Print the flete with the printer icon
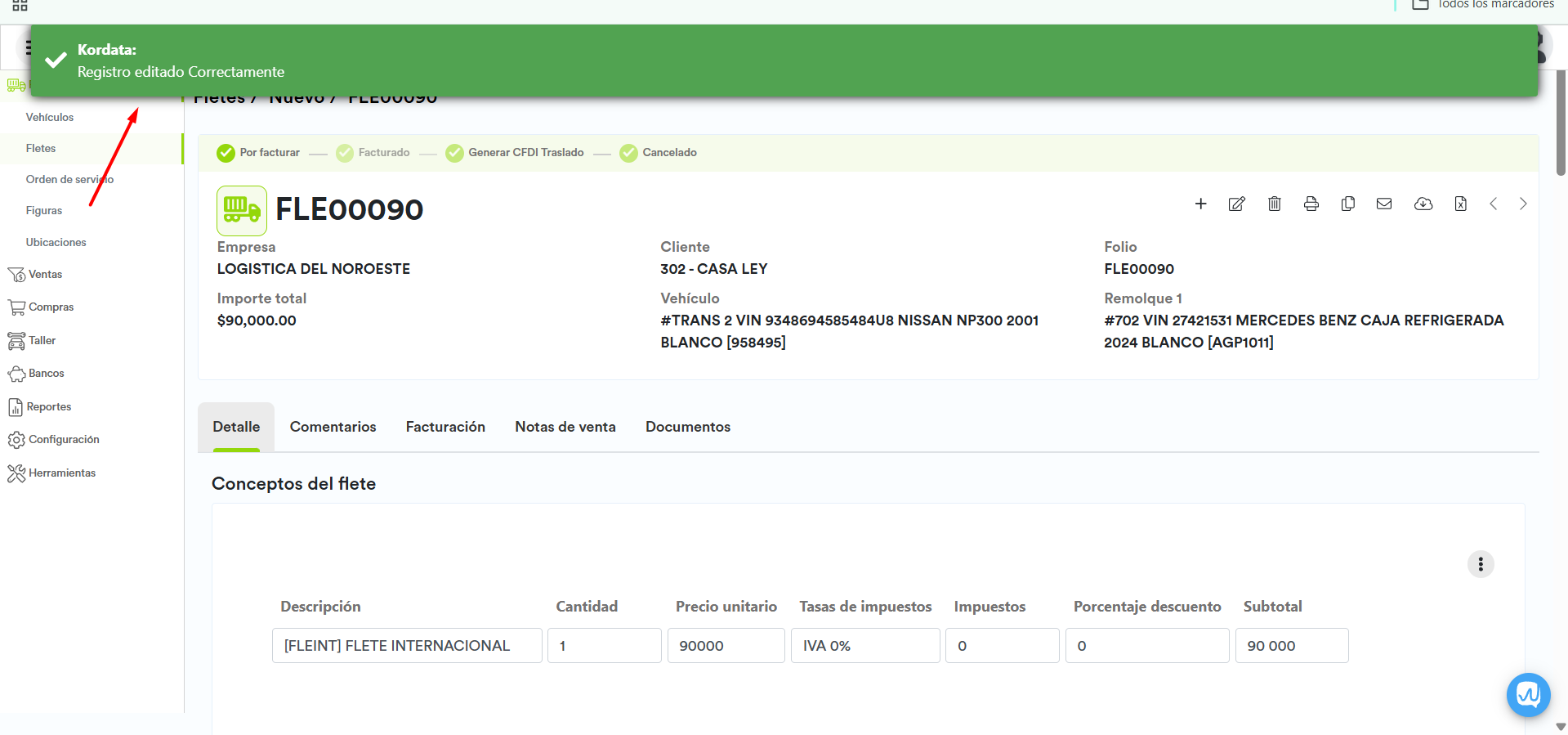The width and height of the screenshot is (1568, 735). point(1311,204)
